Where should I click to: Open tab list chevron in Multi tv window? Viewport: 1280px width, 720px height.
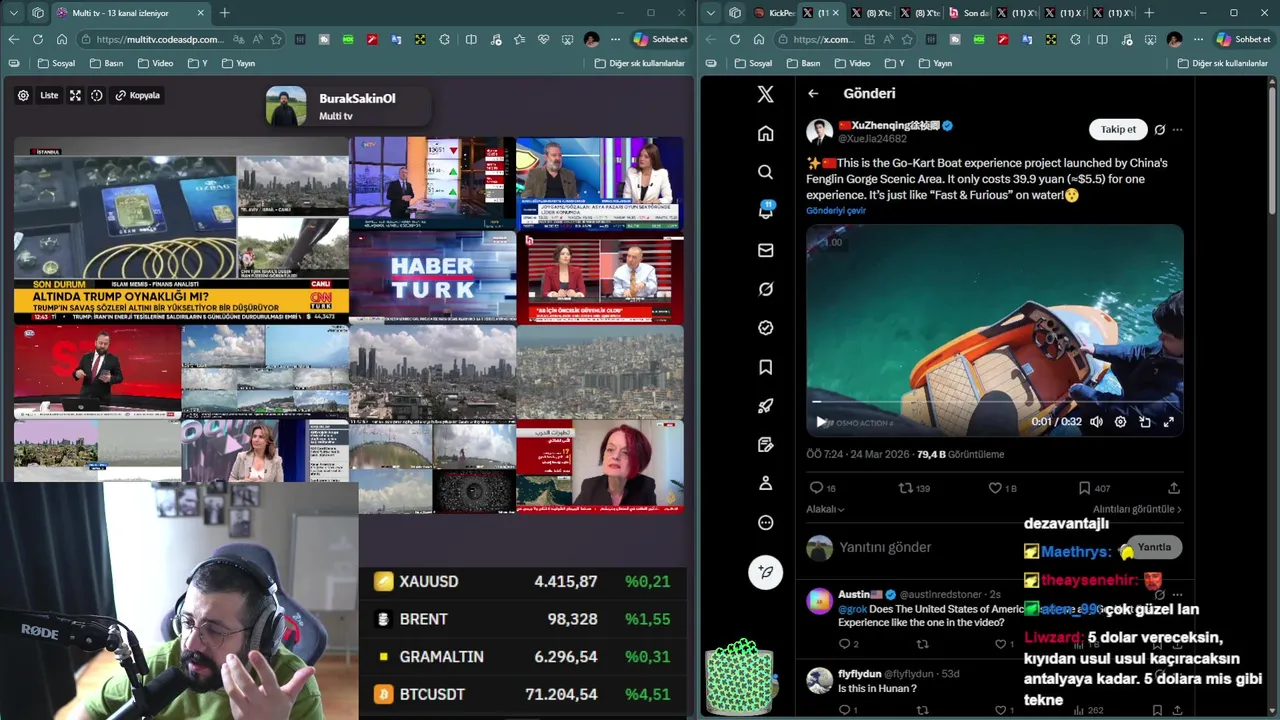point(13,13)
